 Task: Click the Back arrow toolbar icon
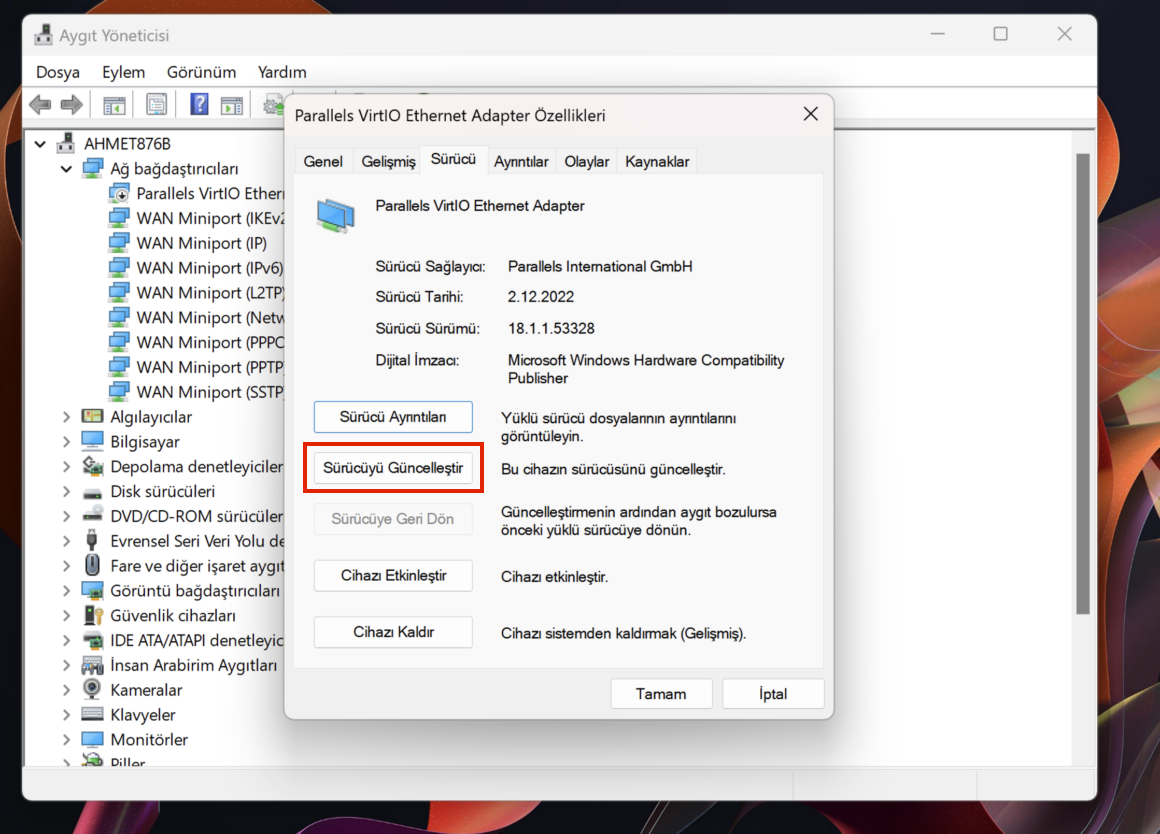tap(41, 104)
